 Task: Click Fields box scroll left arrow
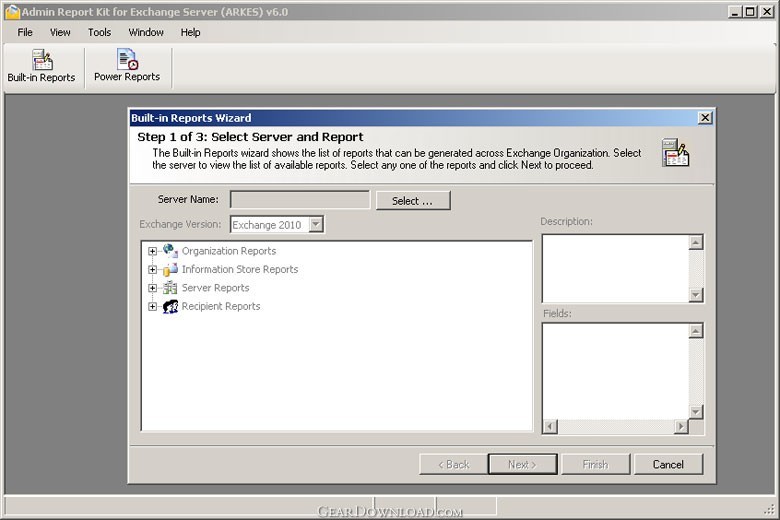pos(550,426)
